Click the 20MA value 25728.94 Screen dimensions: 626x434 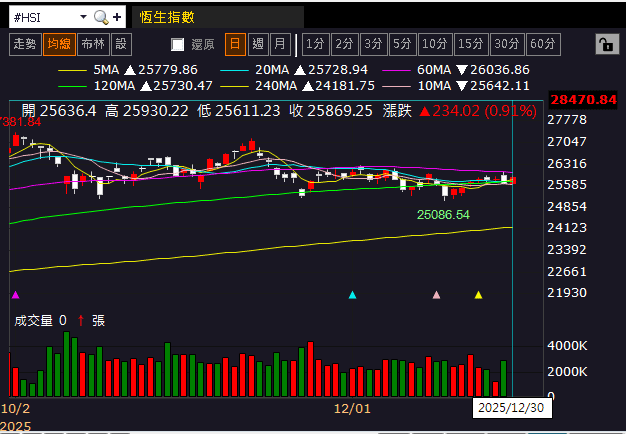[x=338, y=70]
